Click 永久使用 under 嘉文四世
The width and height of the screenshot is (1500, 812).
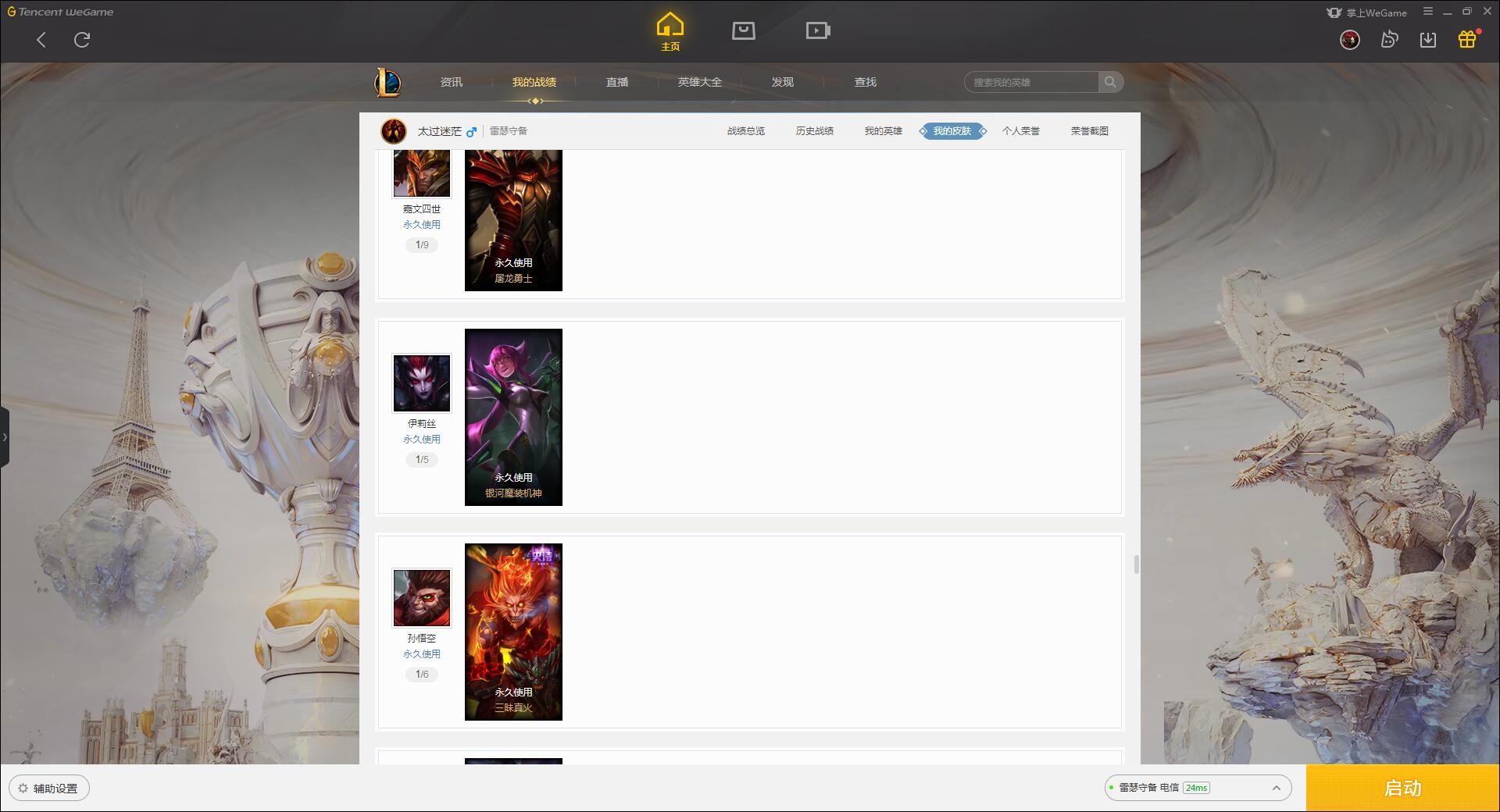point(422,225)
